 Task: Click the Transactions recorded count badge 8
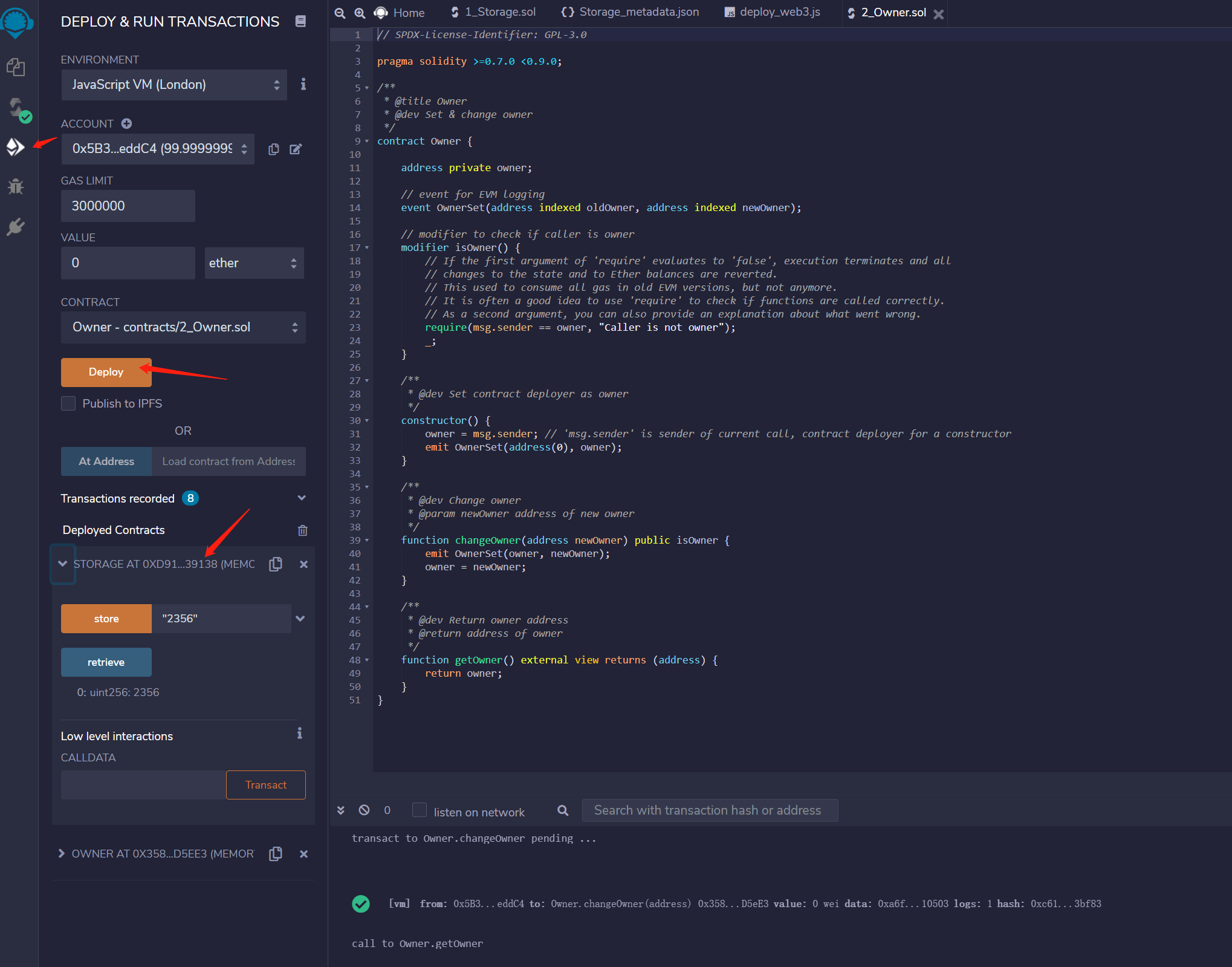190,498
